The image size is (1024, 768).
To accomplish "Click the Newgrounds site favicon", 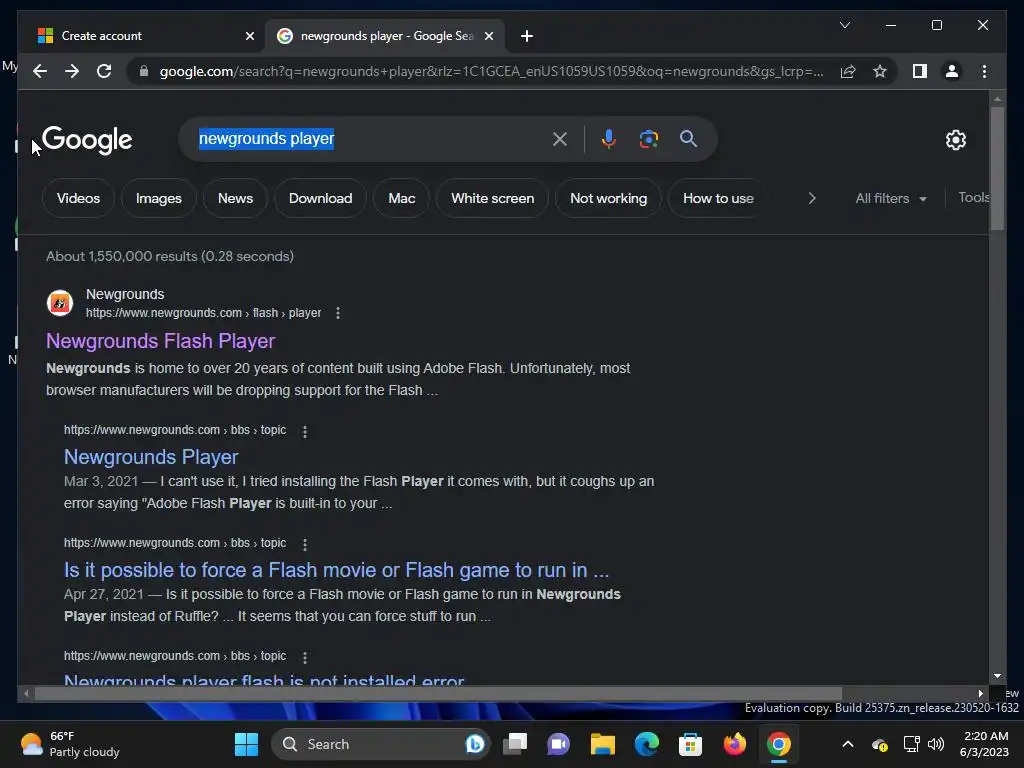I will (x=59, y=303).
